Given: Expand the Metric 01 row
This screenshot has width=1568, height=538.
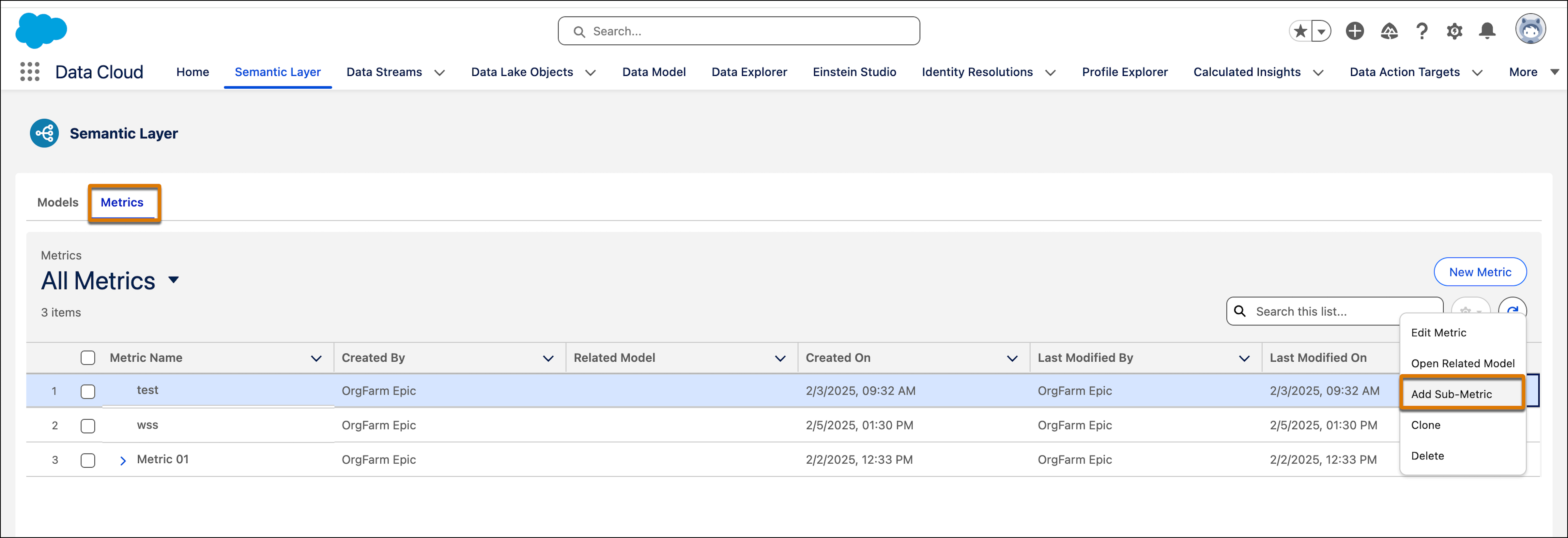Looking at the screenshot, I should click(123, 461).
